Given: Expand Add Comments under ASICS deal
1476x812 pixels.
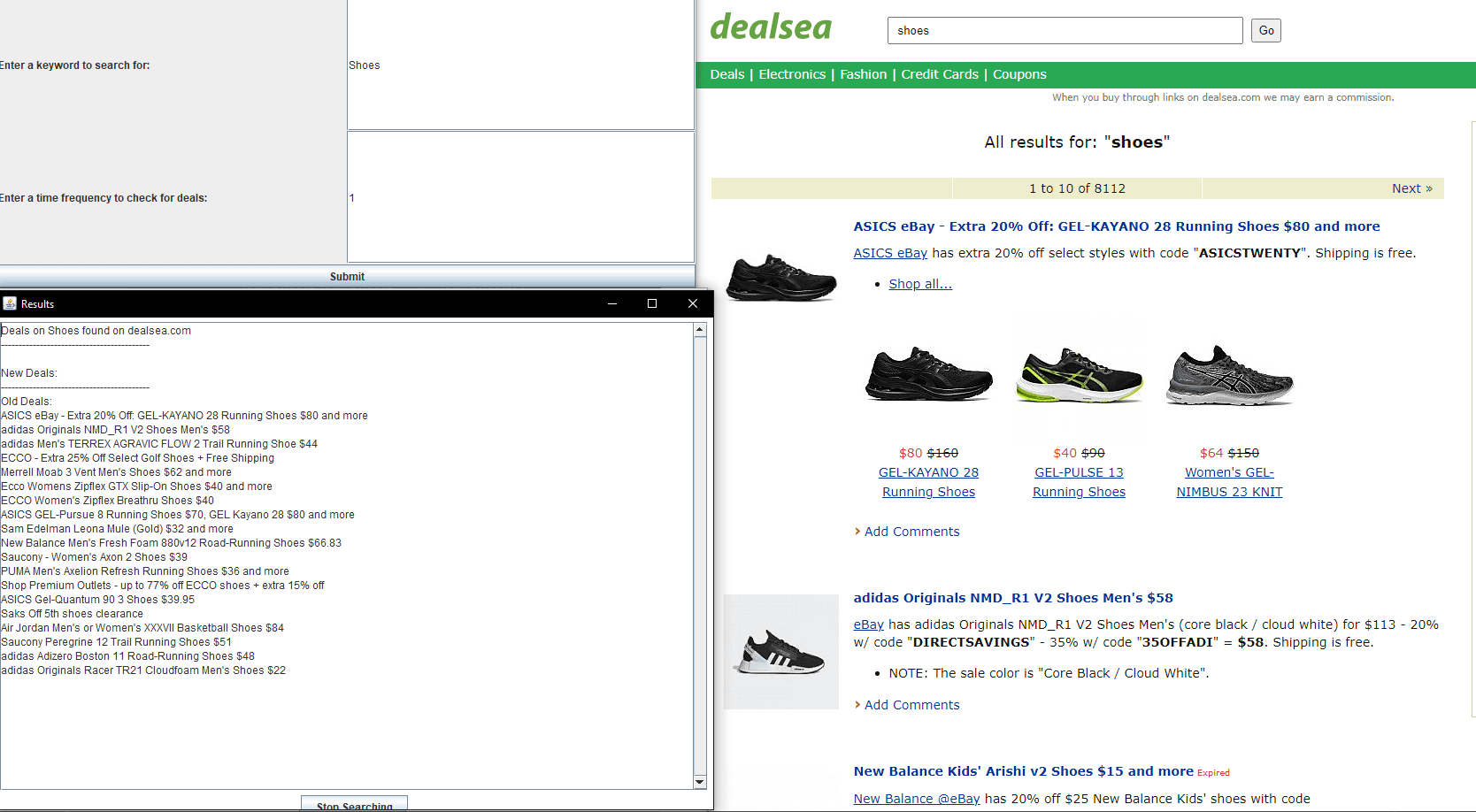Looking at the screenshot, I should pyautogui.click(x=911, y=532).
